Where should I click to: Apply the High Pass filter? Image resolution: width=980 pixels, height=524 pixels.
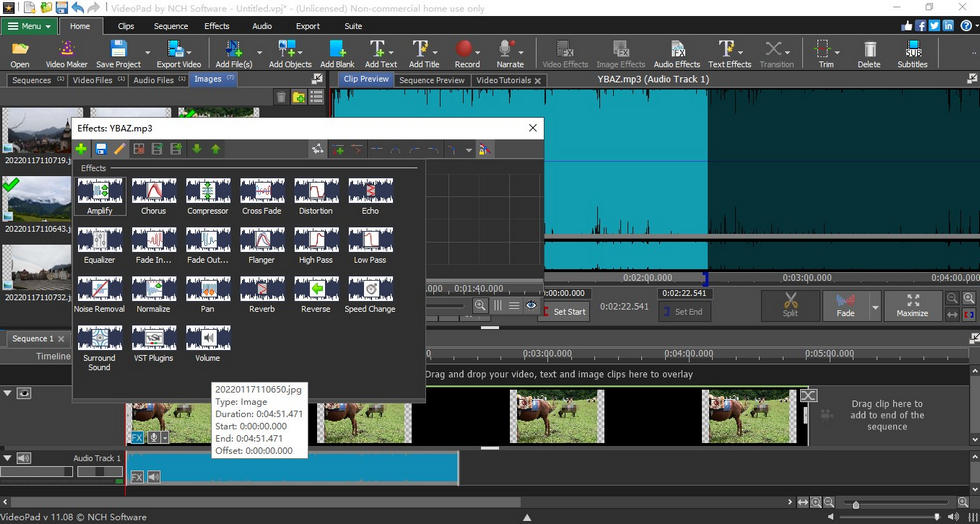coord(316,245)
